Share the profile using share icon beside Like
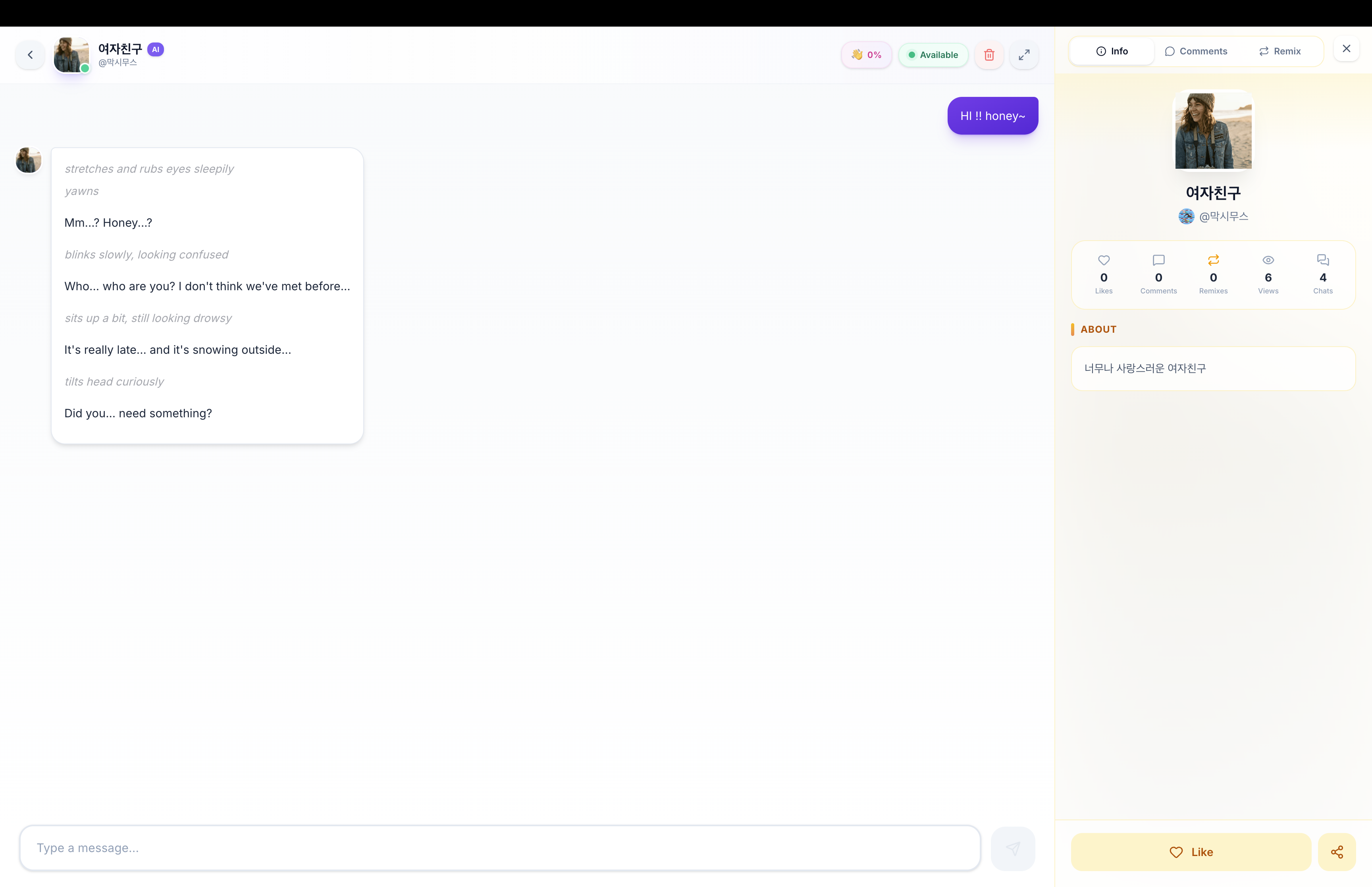Image resolution: width=1372 pixels, height=887 pixels. [1336, 852]
